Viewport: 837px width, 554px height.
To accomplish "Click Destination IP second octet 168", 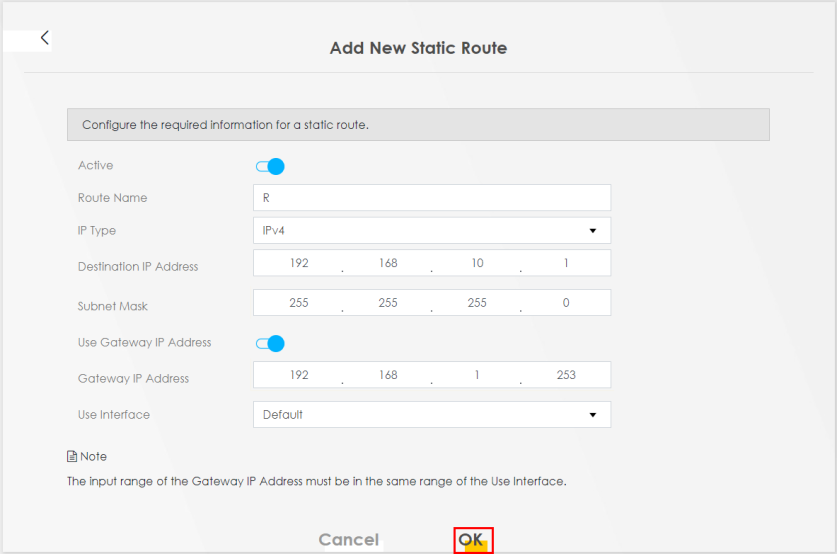I will coord(388,263).
